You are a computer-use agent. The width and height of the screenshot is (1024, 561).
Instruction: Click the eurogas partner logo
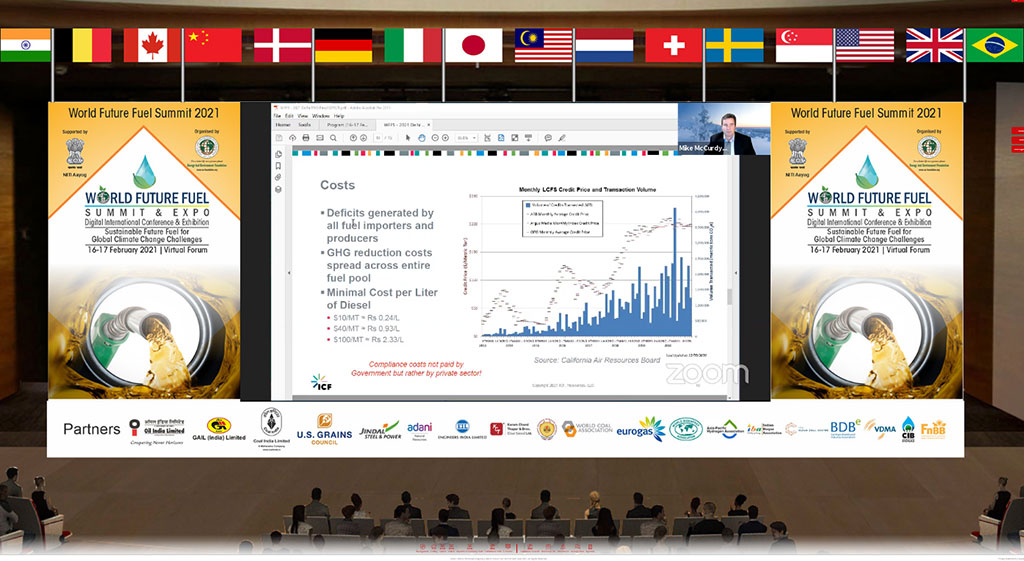[641, 430]
